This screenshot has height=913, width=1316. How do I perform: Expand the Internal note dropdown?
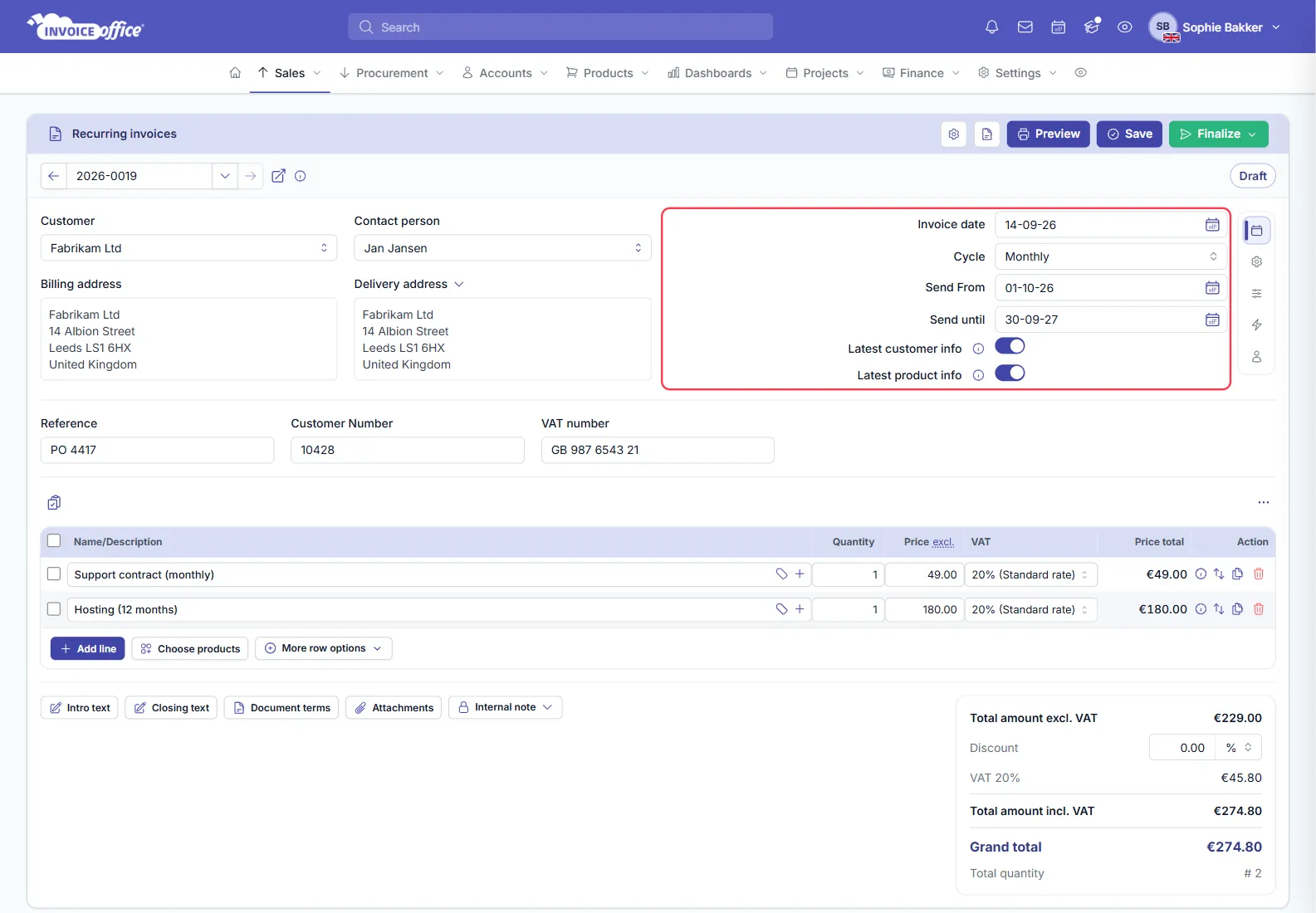point(506,707)
